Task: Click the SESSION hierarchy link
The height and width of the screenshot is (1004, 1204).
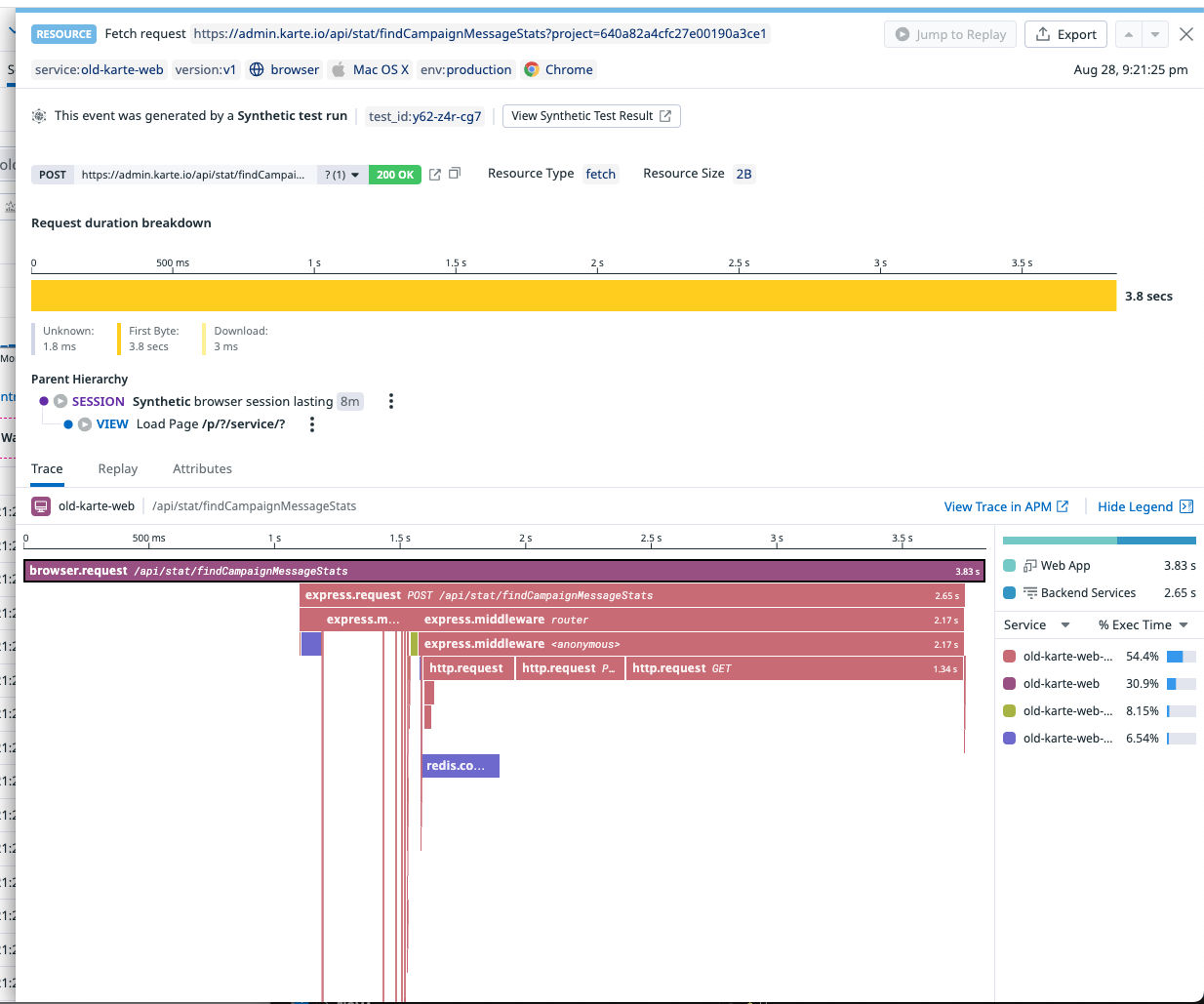Action: (x=99, y=401)
